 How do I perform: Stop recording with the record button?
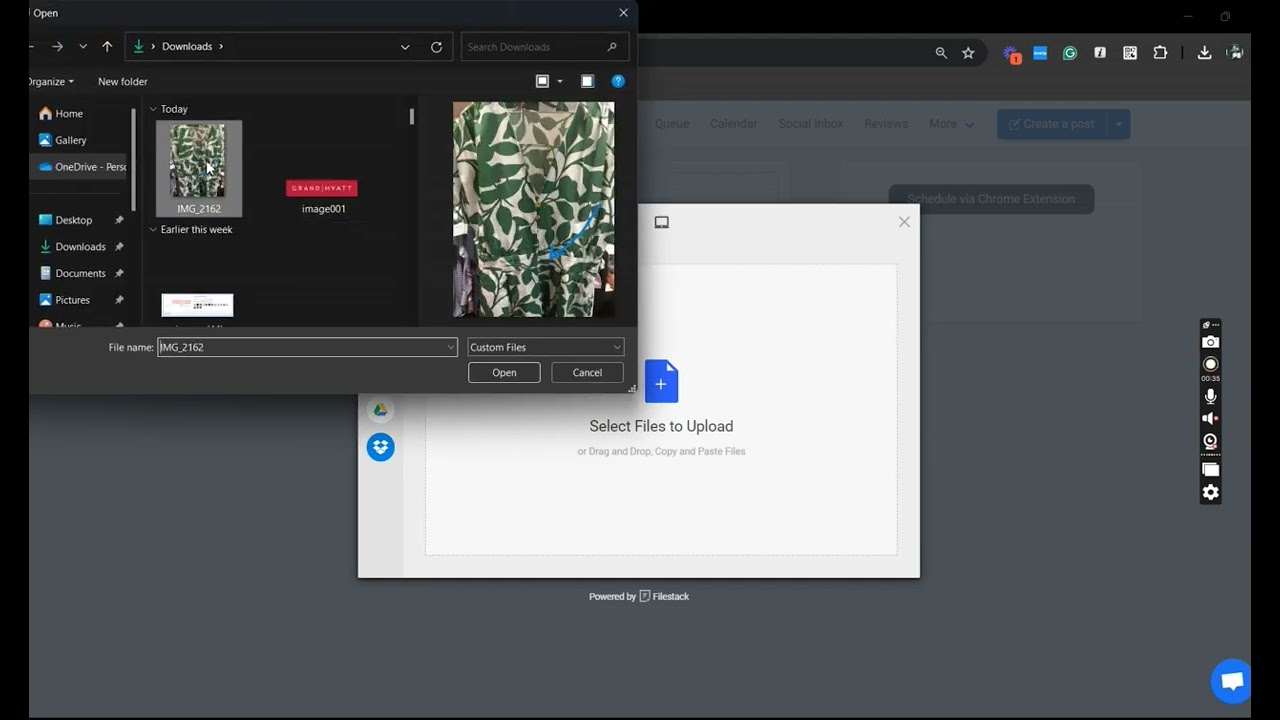[x=1211, y=365]
